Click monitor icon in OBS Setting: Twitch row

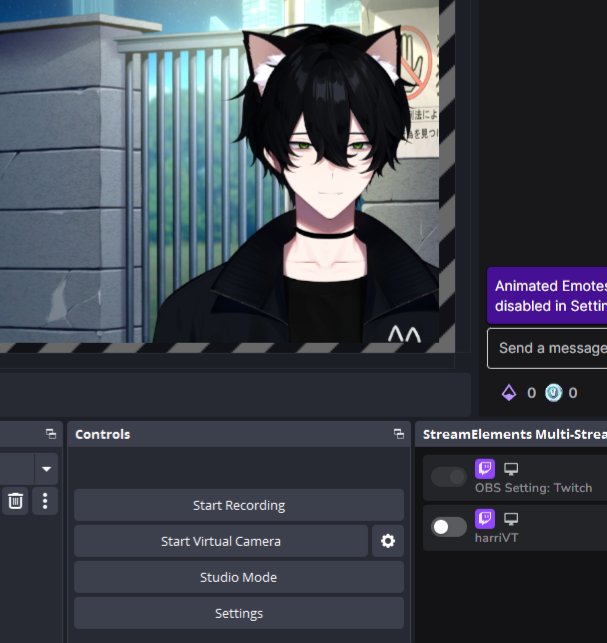[x=511, y=469]
